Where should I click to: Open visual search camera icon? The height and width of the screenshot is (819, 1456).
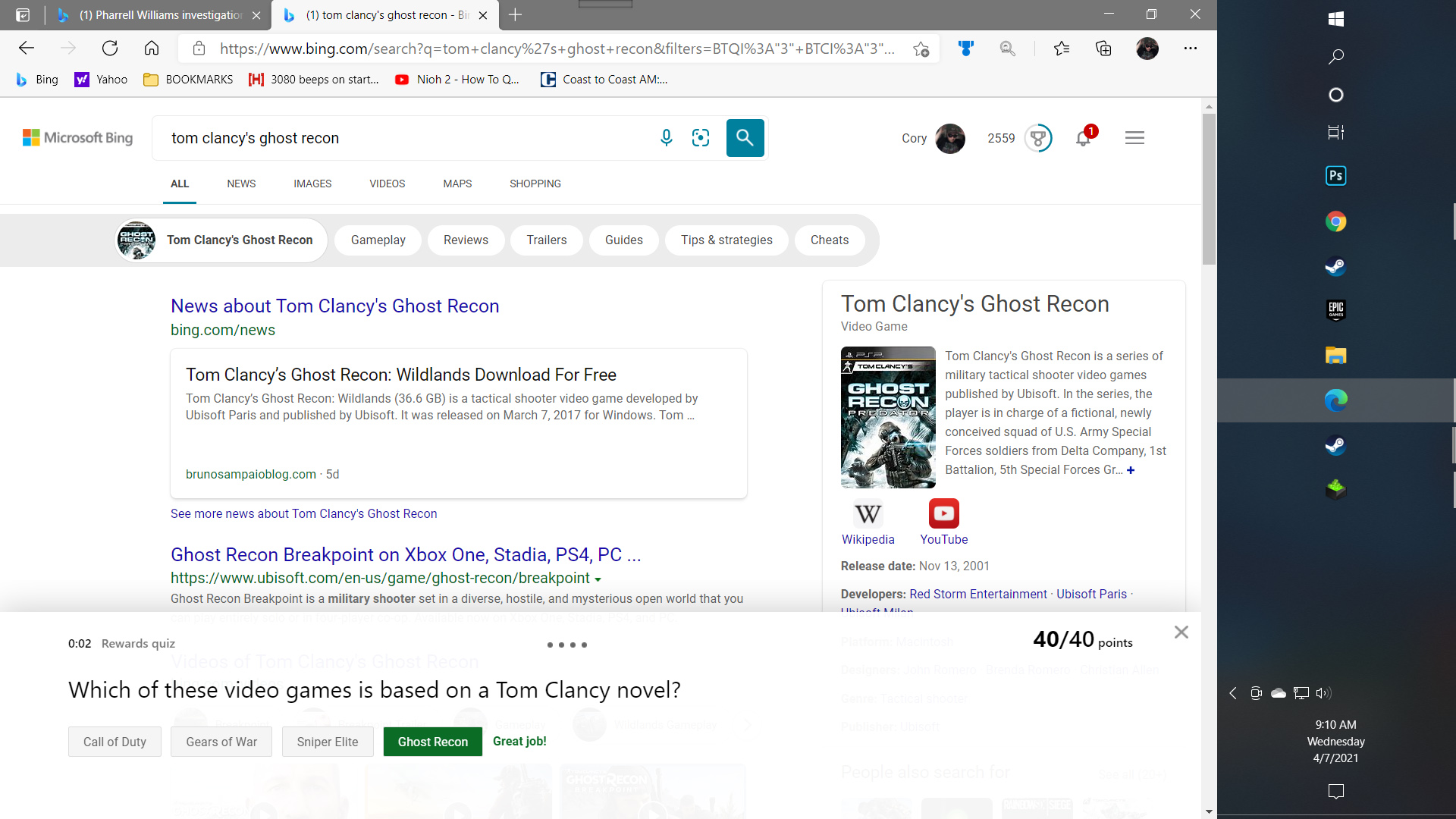pos(701,137)
